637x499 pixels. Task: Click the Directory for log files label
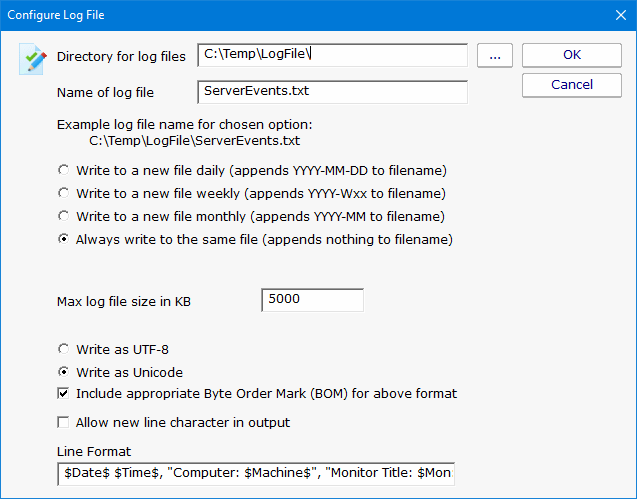[122, 57]
